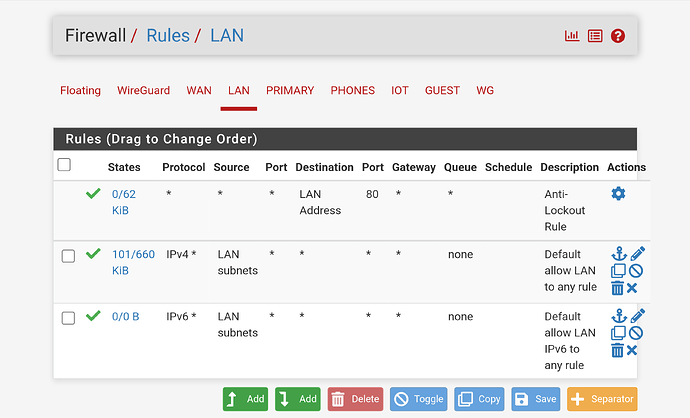Open Anti-Lockout Rule settings gear

(618, 193)
